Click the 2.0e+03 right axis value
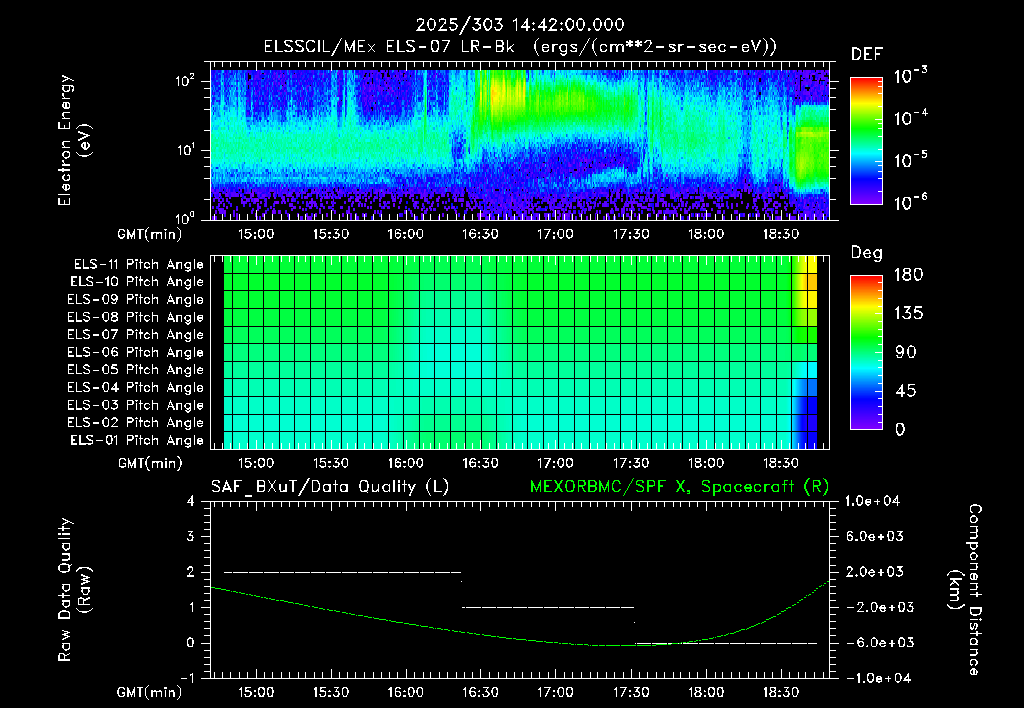The height and width of the screenshot is (708, 1024). pyautogui.click(x=875, y=572)
